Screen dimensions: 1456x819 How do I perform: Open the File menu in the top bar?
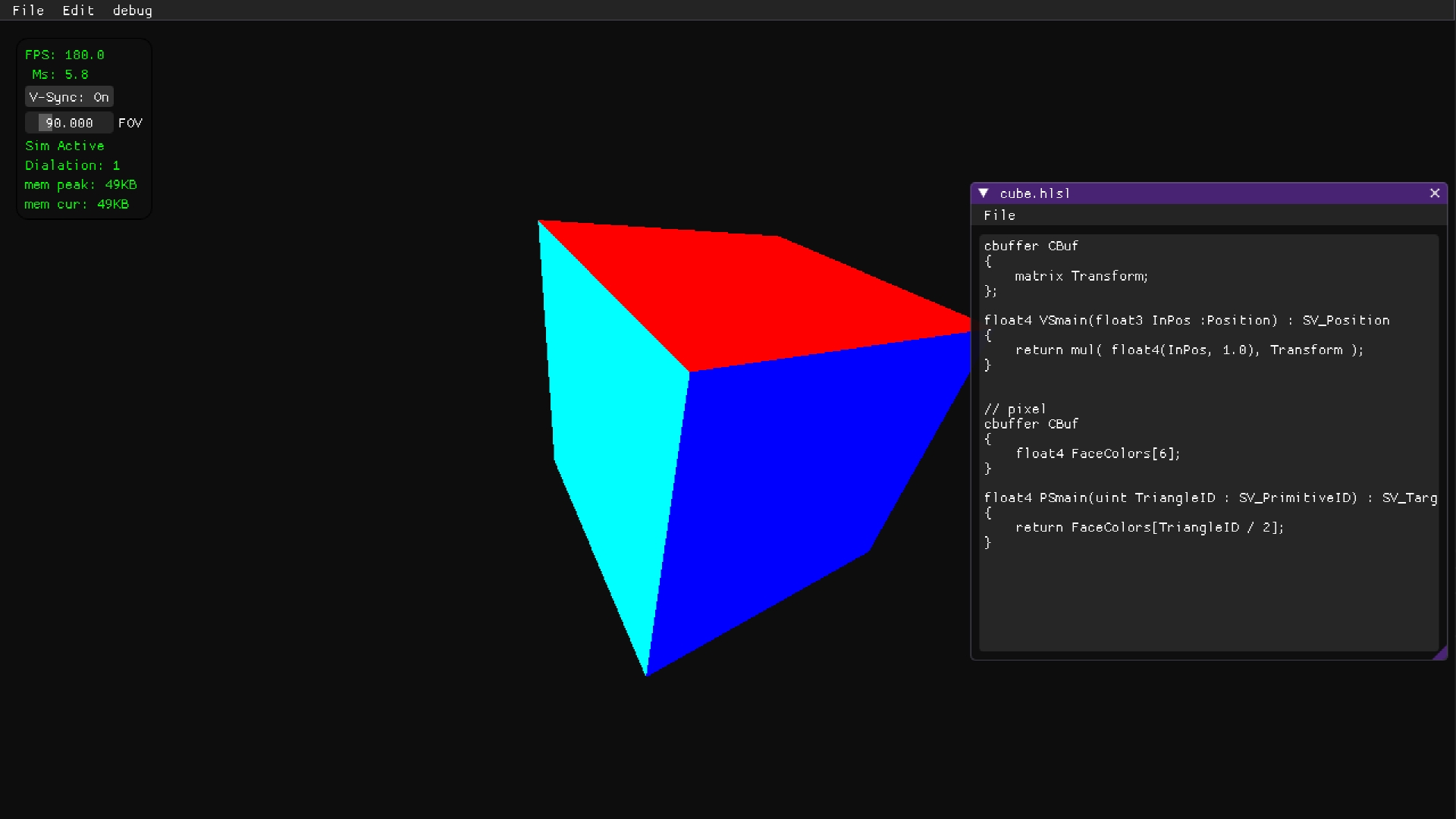28,11
